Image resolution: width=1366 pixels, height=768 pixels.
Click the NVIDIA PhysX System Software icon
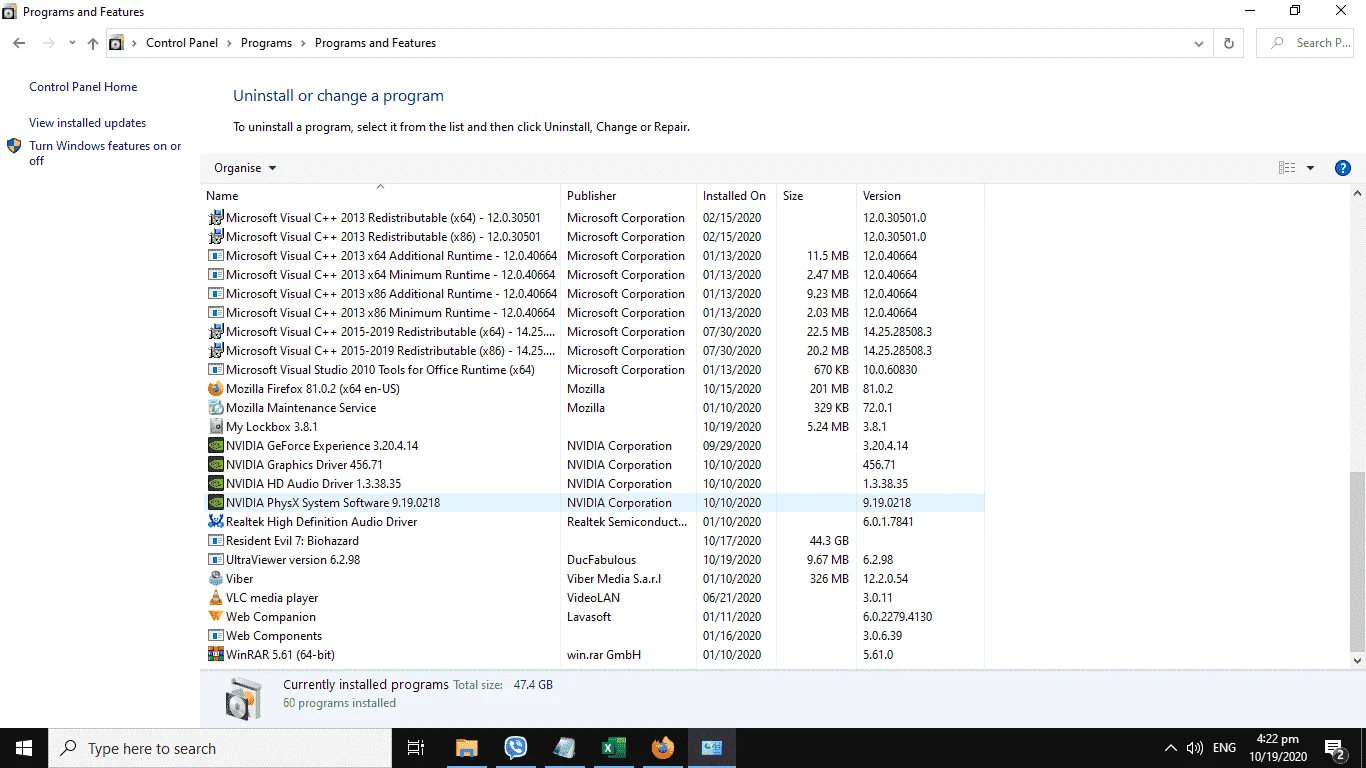pos(215,503)
